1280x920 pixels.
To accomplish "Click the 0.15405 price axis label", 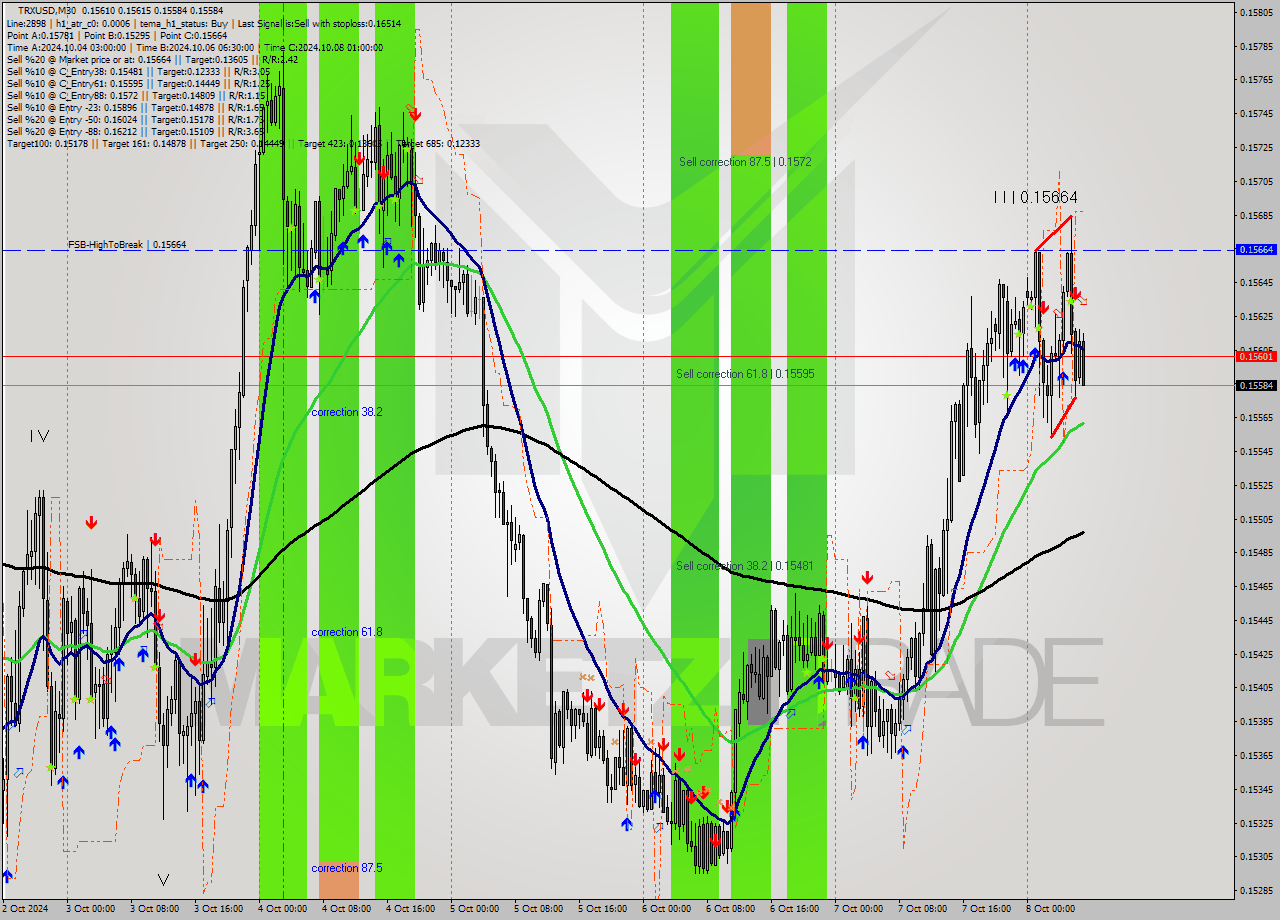I will pyautogui.click(x=1255, y=687).
